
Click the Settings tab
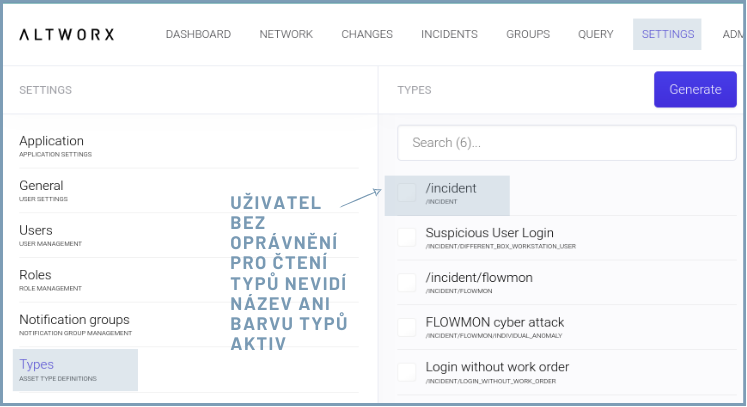click(x=667, y=34)
